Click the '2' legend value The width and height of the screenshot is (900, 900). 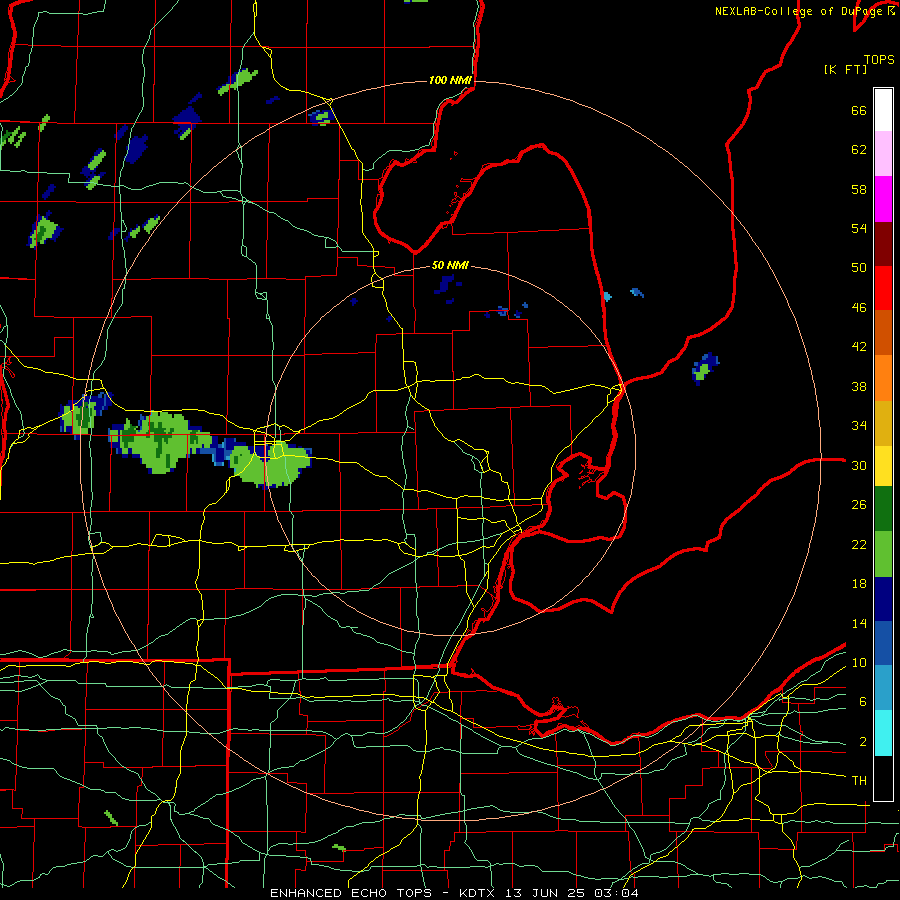coord(862,742)
